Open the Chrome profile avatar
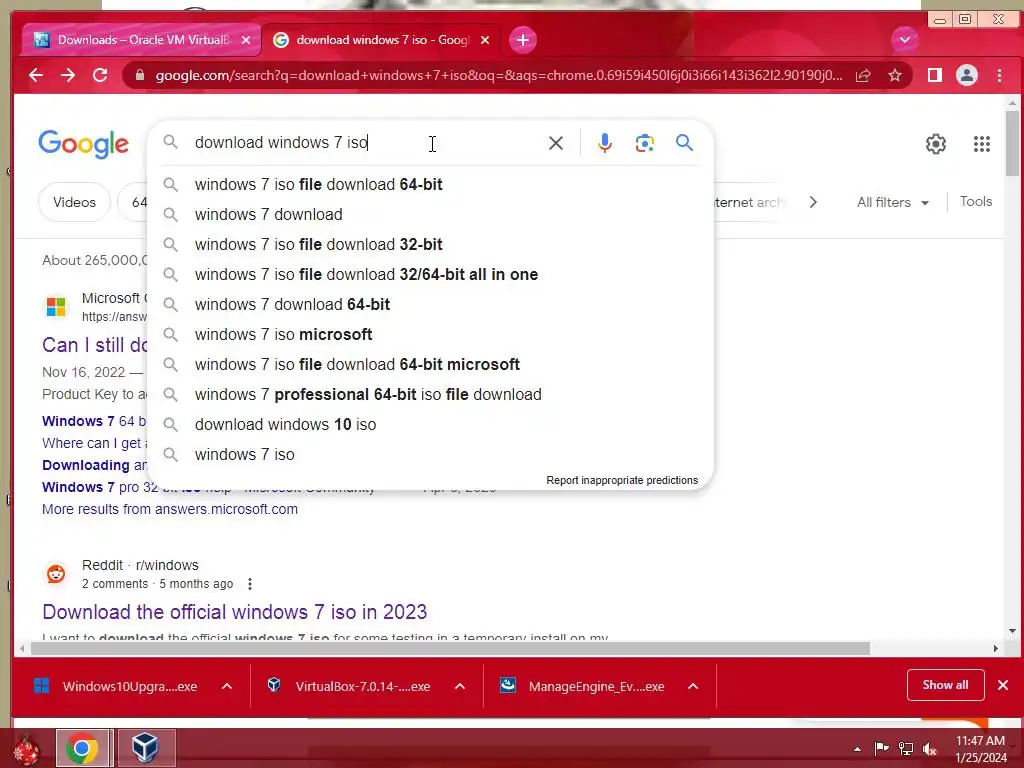1024x768 pixels. tap(967, 75)
